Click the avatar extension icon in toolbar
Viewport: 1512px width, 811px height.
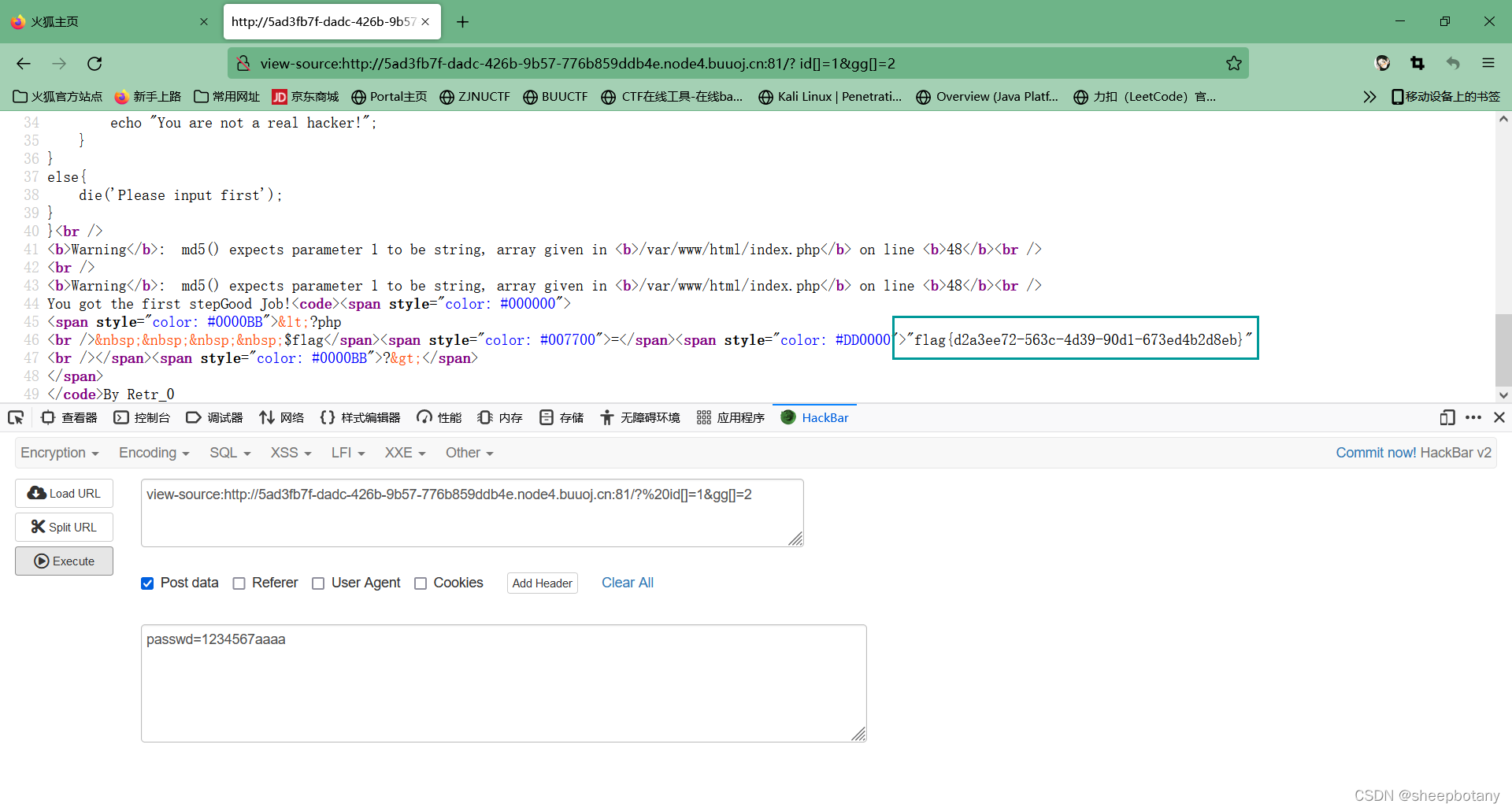pyautogui.click(x=1383, y=64)
